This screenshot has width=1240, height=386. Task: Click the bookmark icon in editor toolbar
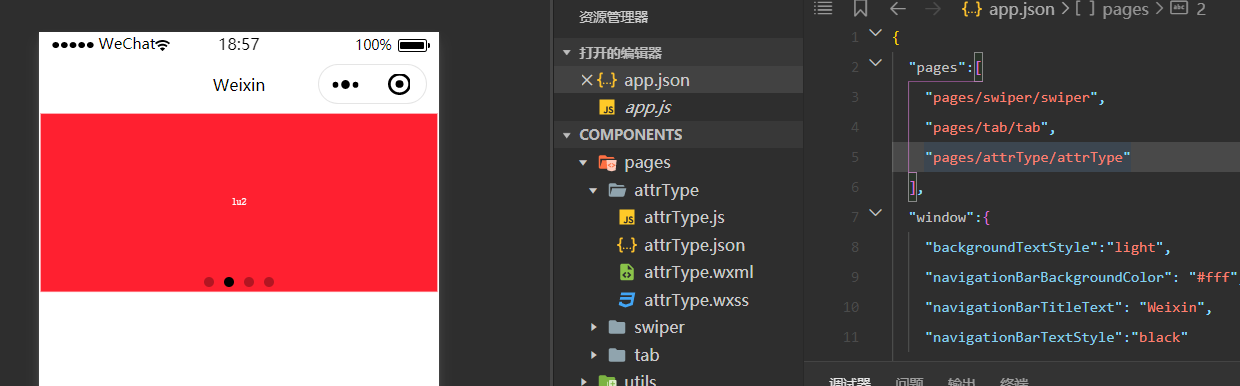[860, 9]
